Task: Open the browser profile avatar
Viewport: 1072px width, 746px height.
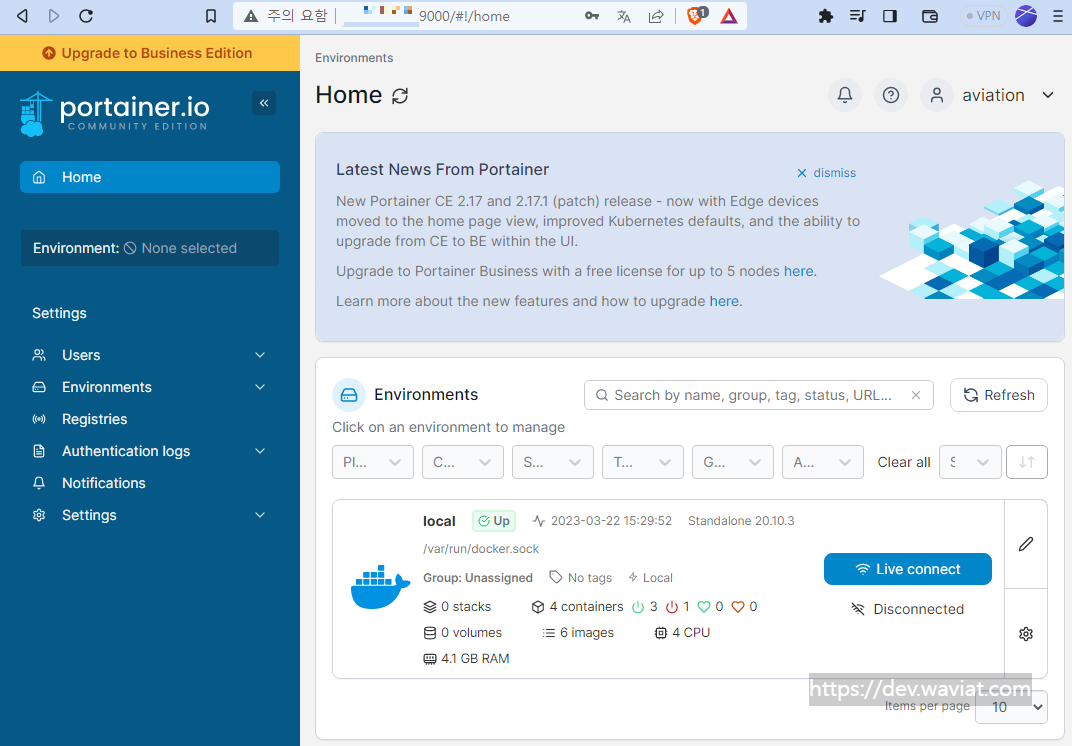Action: tap(1026, 16)
